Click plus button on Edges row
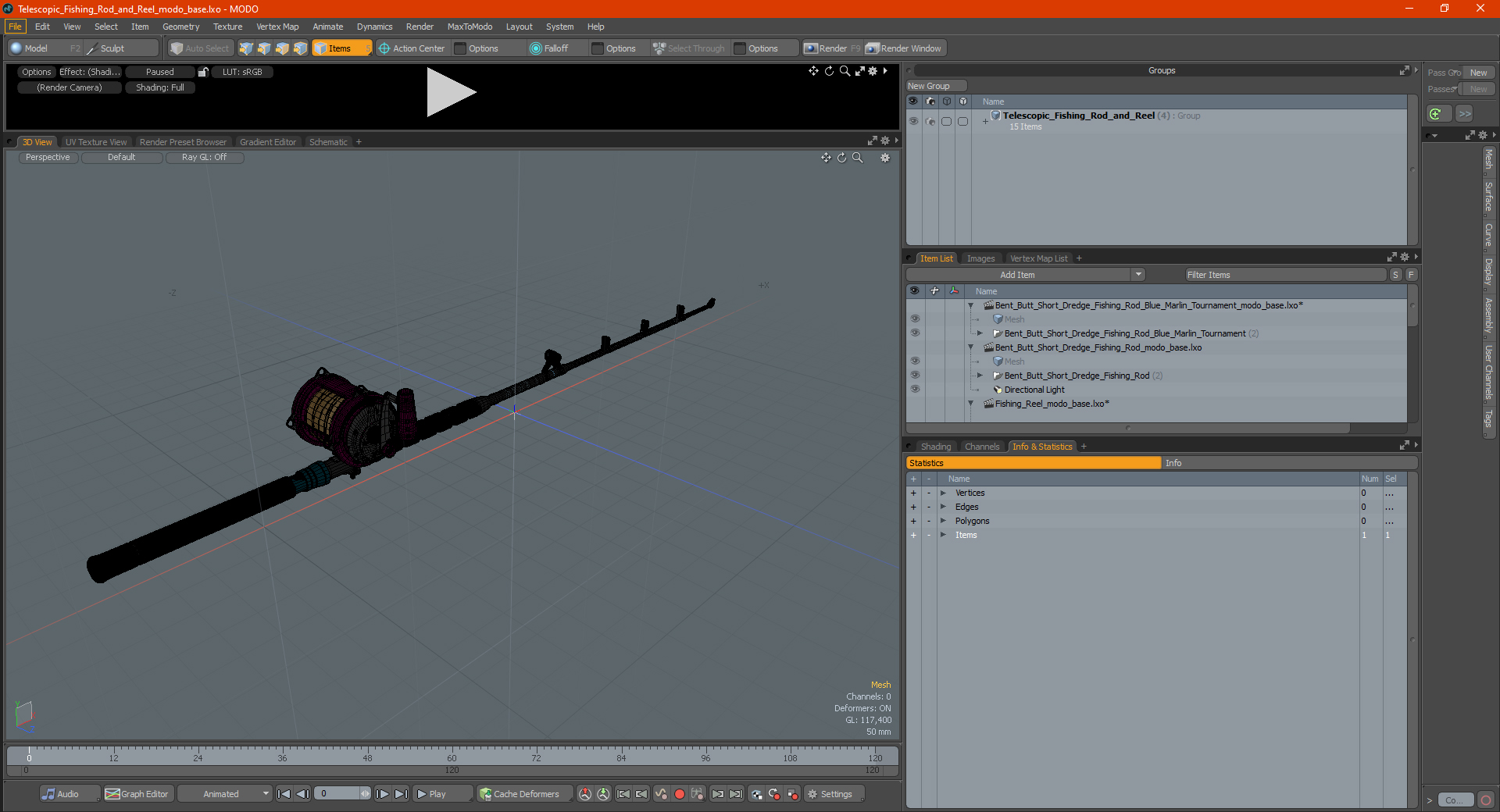The width and height of the screenshot is (1500, 812). click(x=913, y=507)
